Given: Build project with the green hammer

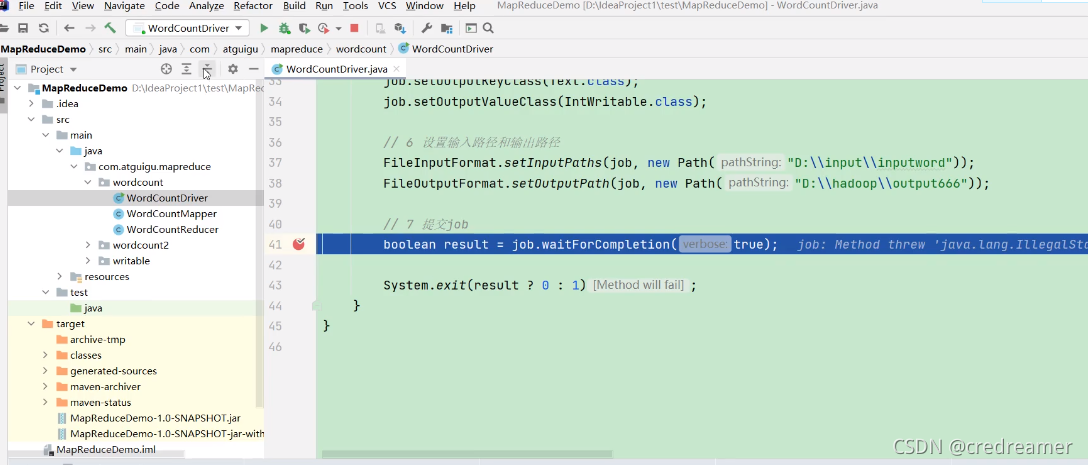Looking at the screenshot, I should click(x=110, y=28).
